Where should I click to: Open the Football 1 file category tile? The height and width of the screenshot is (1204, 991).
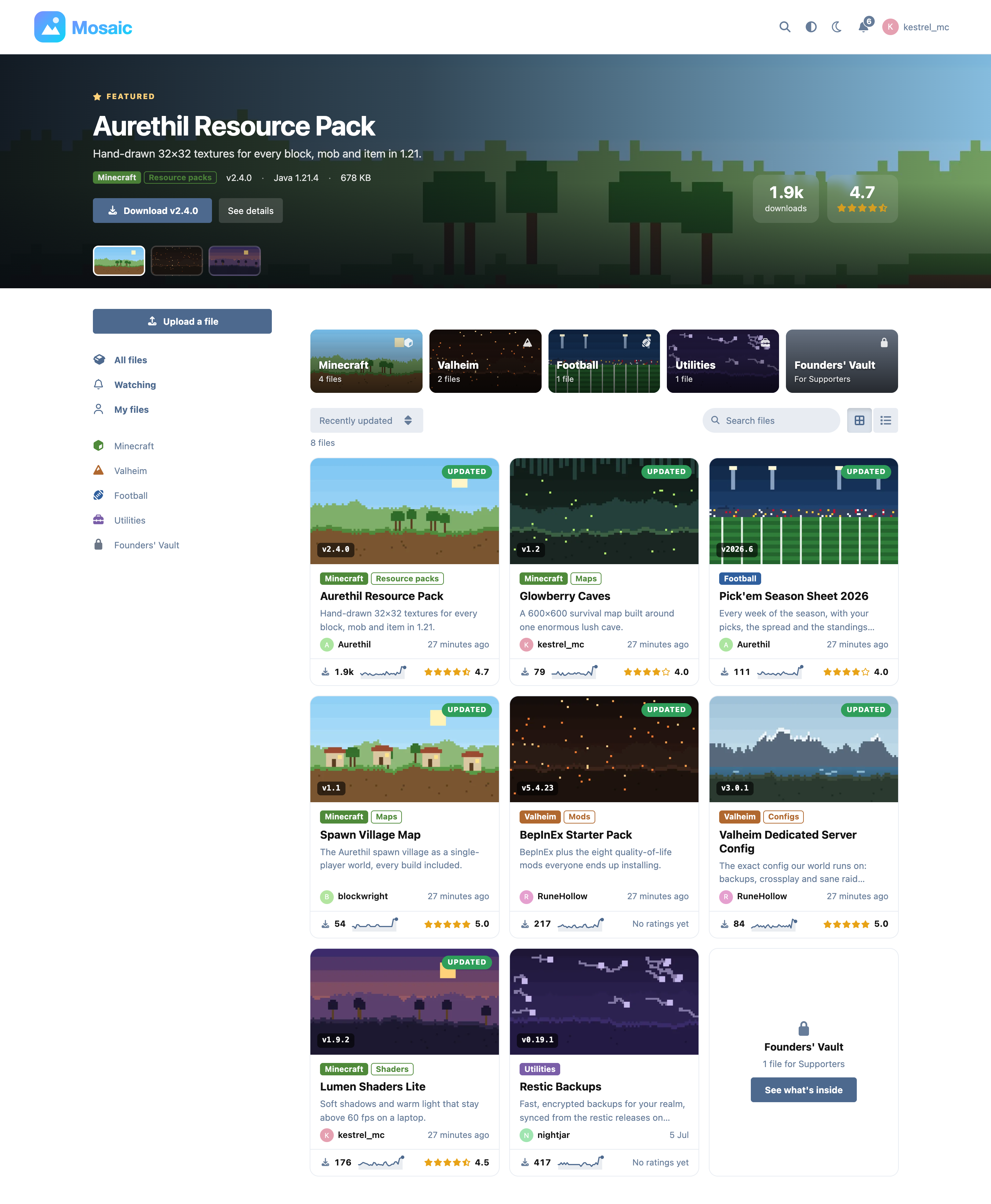604,361
